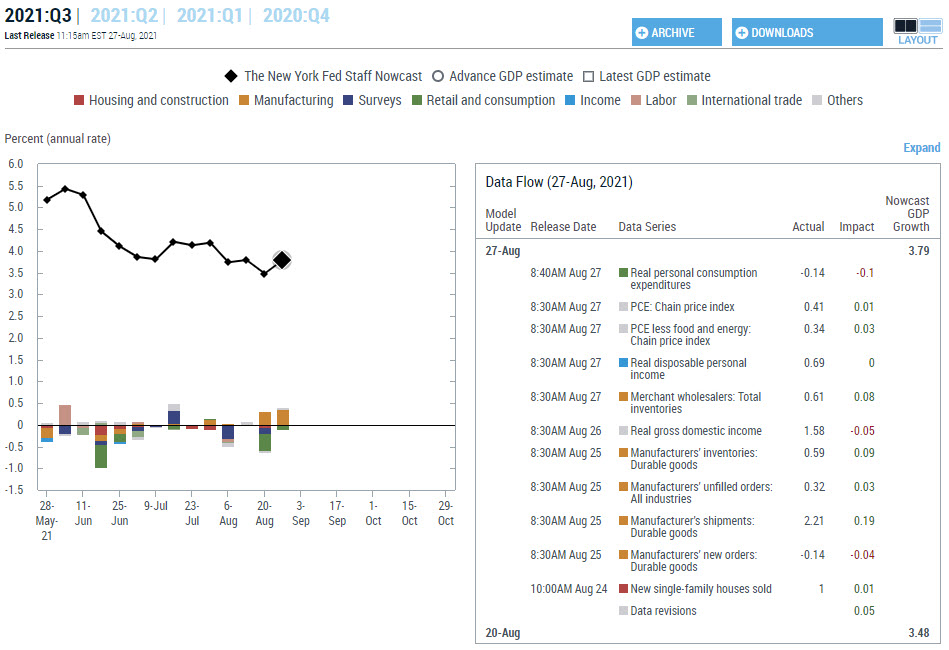The image size is (949, 650).
Task: Open the Archive button
Action: tap(676, 33)
